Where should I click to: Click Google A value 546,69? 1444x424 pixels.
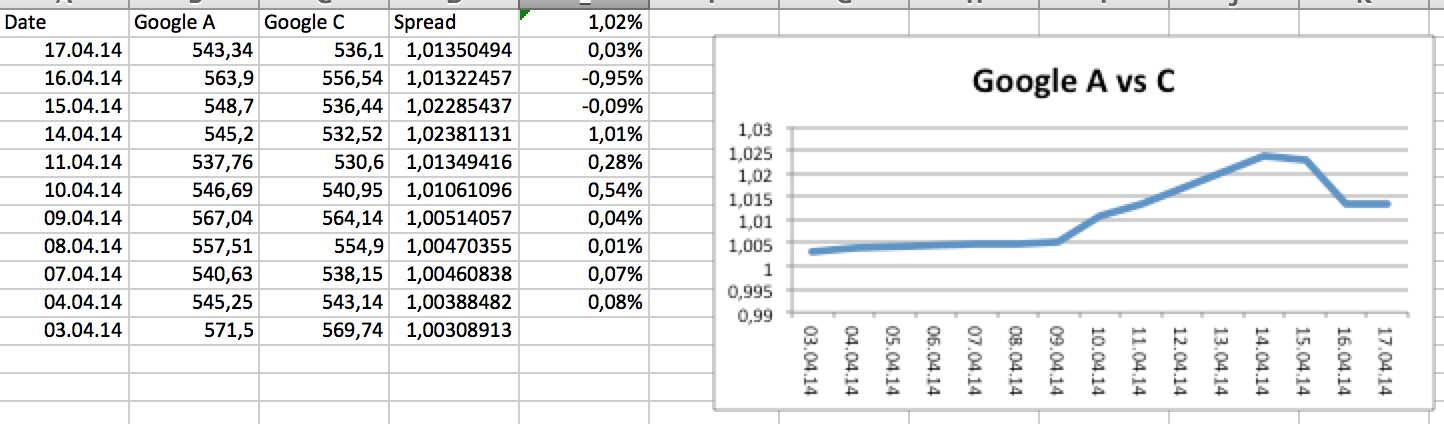194,189
